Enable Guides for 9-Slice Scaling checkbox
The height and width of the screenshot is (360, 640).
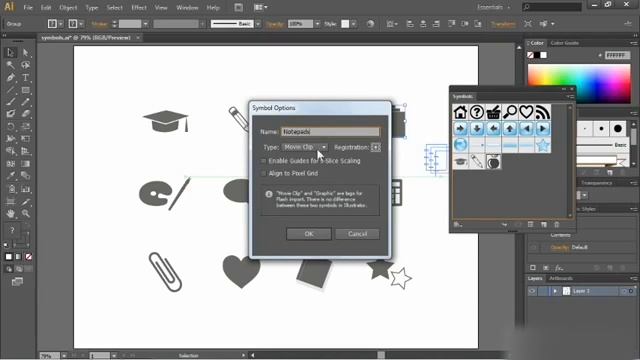coord(264,161)
